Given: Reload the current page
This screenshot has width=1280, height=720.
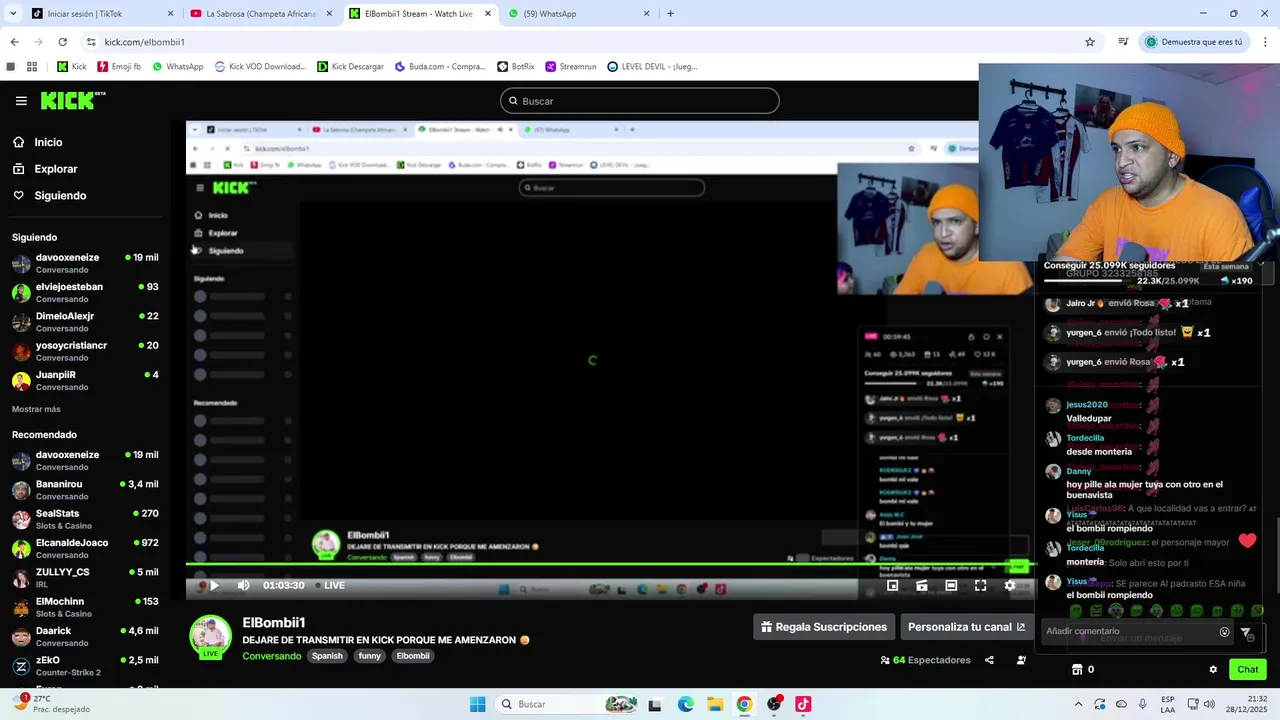Looking at the screenshot, I should [x=62, y=42].
